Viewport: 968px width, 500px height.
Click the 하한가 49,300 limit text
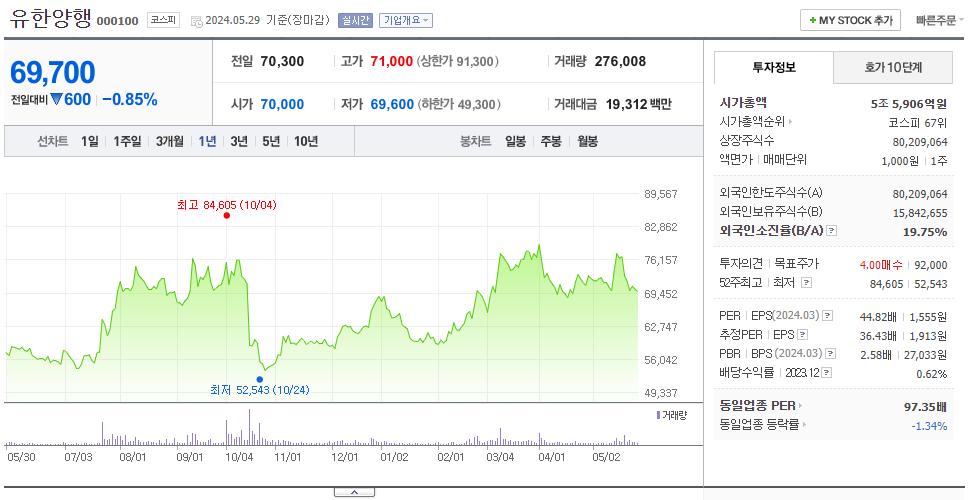click(x=459, y=104)
